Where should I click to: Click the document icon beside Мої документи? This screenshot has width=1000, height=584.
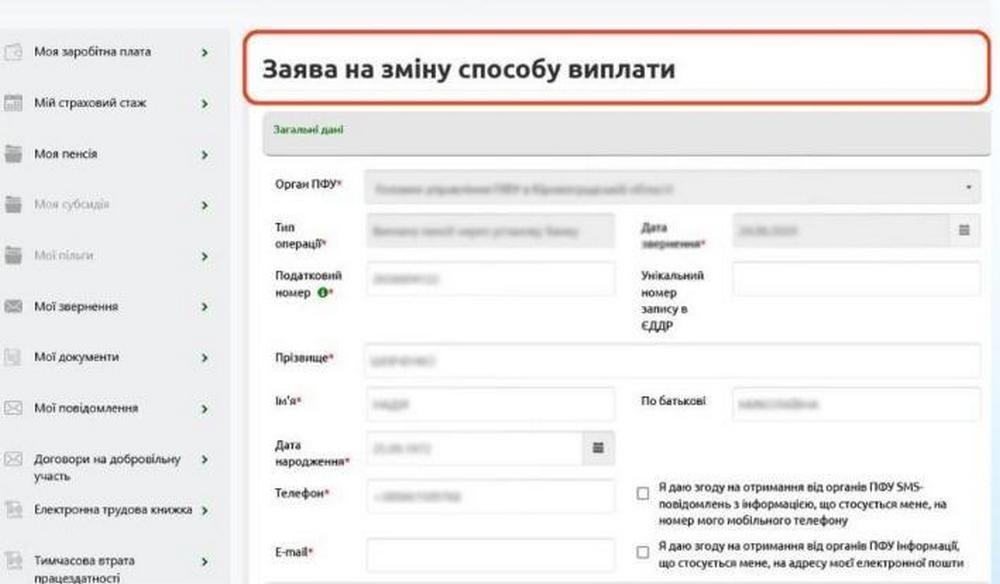tap(14, 357)
